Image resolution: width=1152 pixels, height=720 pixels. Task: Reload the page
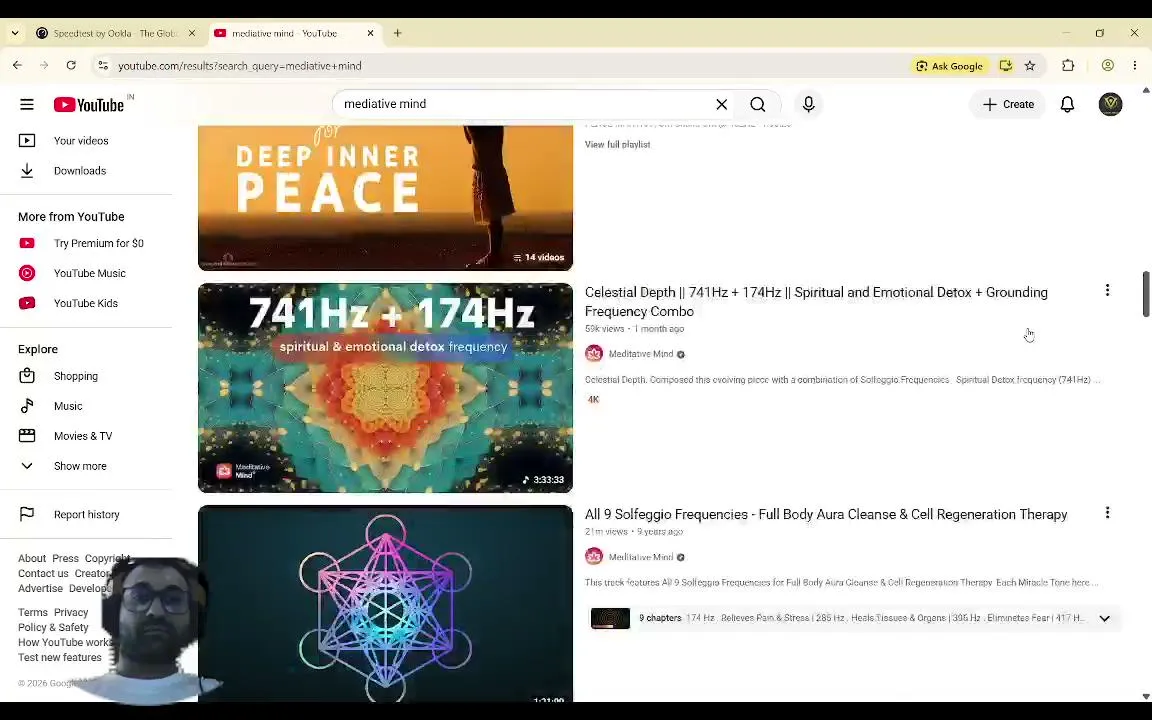(71, 65)
